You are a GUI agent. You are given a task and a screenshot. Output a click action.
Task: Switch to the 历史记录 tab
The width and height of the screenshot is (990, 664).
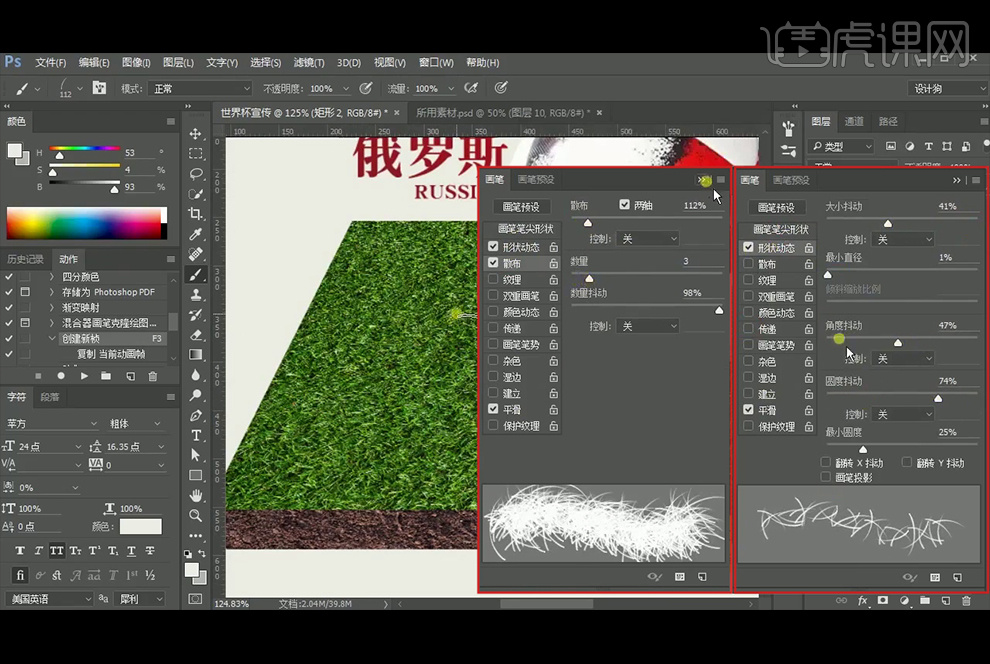25,259
